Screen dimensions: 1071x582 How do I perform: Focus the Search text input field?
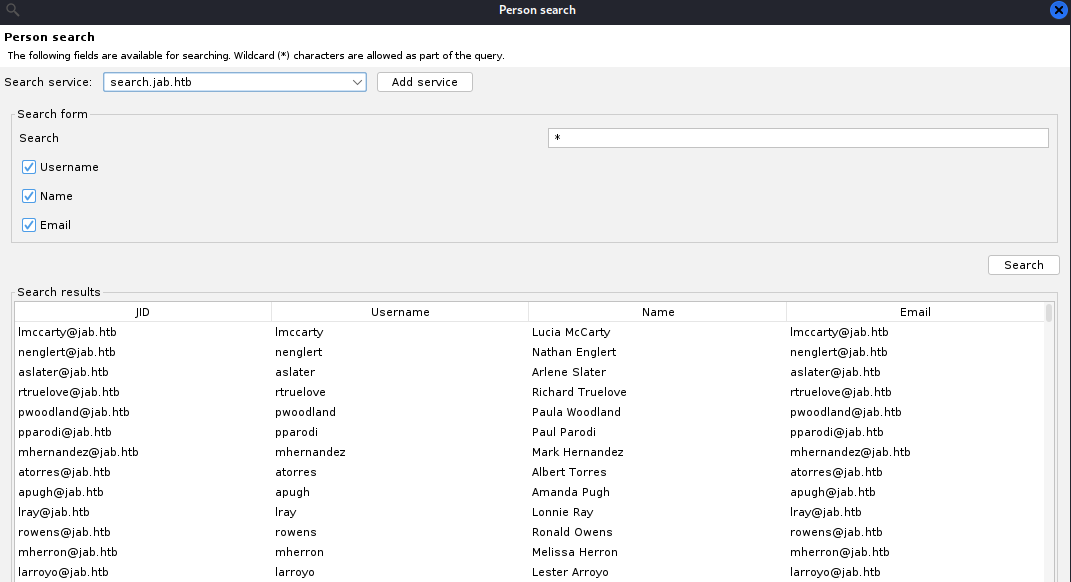[798, 138]
